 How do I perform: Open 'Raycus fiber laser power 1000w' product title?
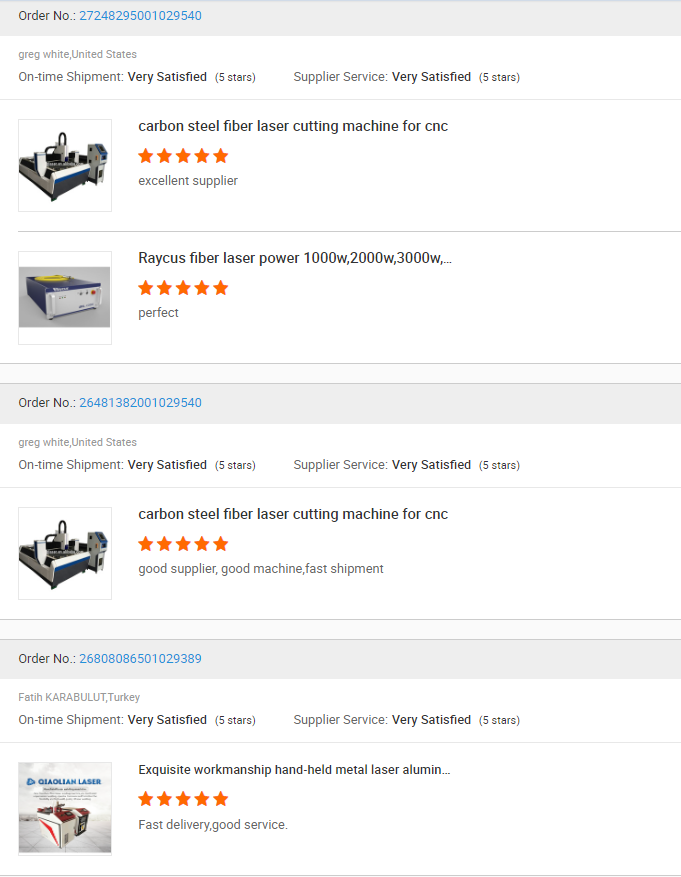click(295, 258)
